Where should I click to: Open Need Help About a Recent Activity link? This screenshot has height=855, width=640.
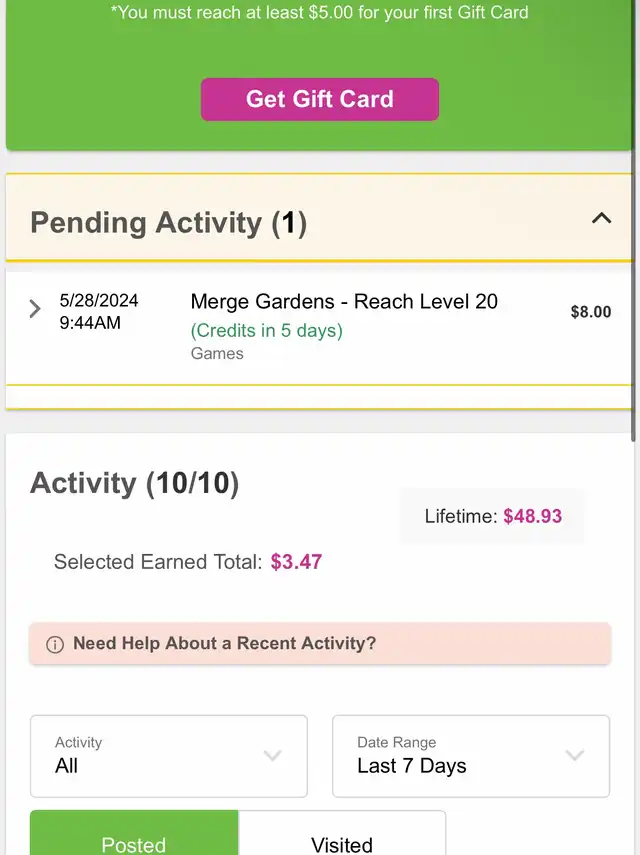tap(225, 644)
